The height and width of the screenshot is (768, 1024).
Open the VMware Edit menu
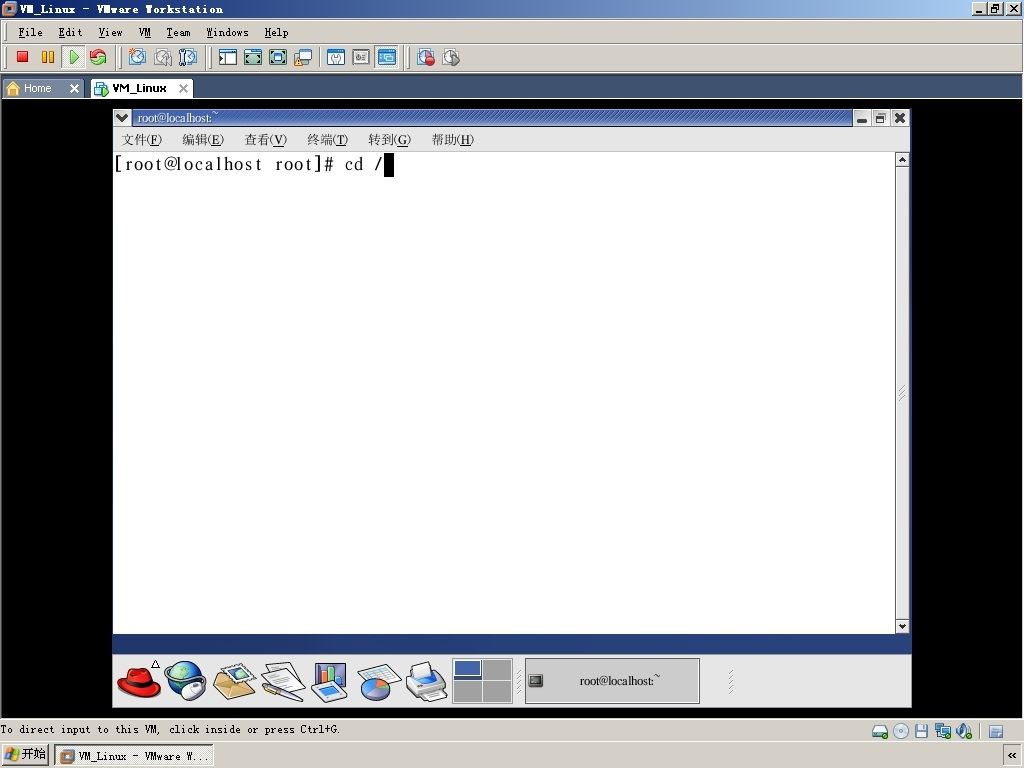click(x=70, y=32)
